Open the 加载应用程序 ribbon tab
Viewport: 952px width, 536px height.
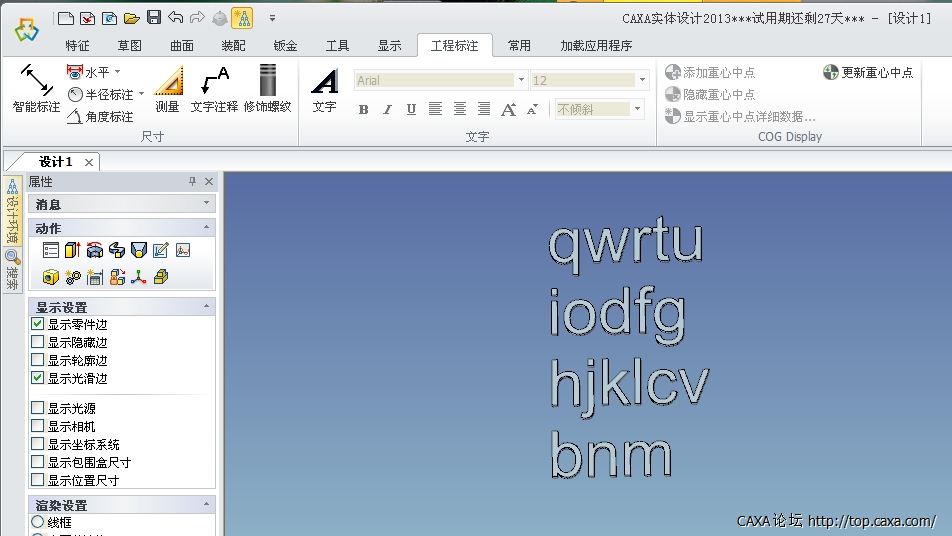(x=596, y=46)
